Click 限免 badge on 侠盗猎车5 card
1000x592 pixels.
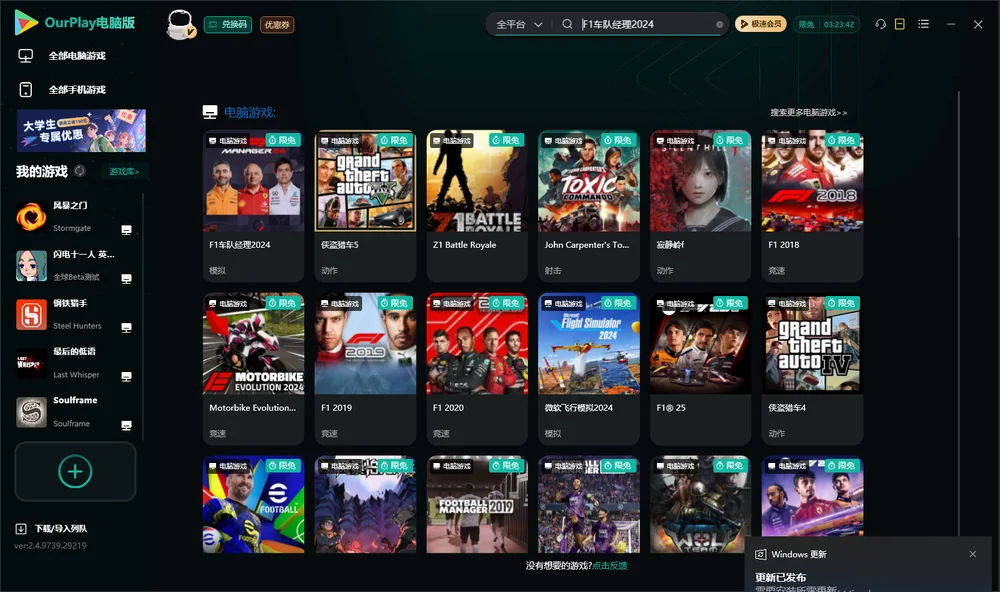(x=394, y=140)
